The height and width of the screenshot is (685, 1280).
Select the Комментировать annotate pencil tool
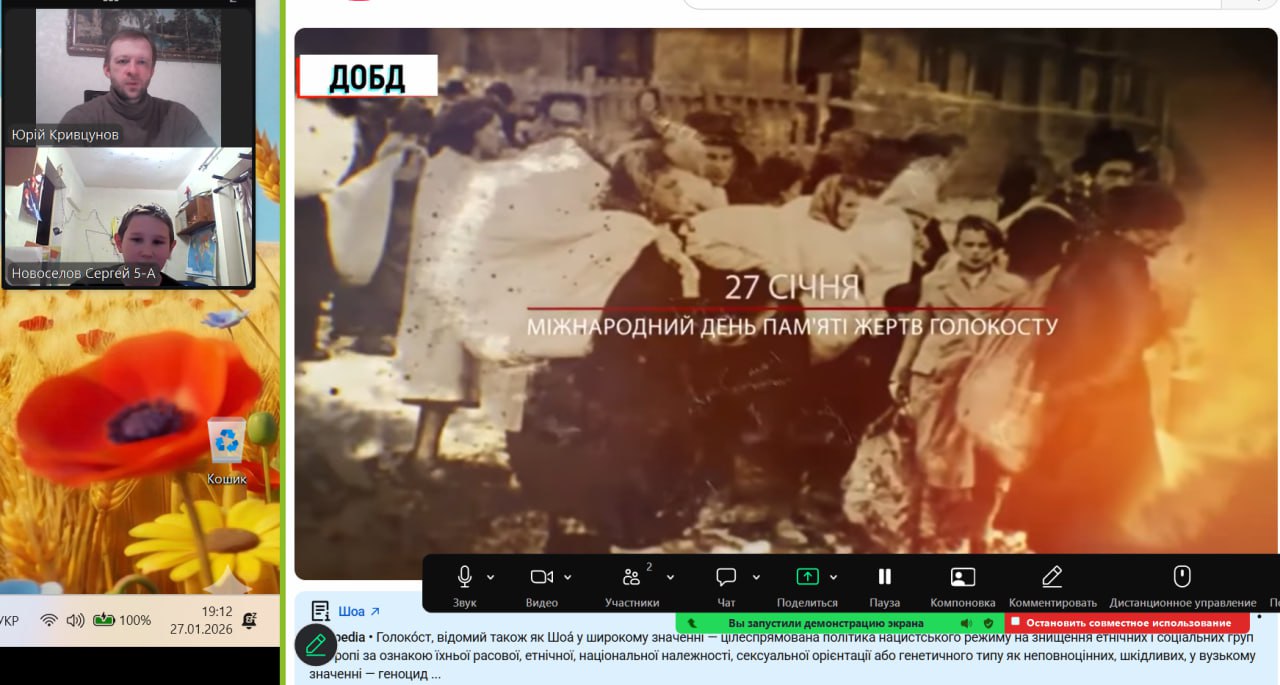pyautogui.click(x=1052, y=577)
